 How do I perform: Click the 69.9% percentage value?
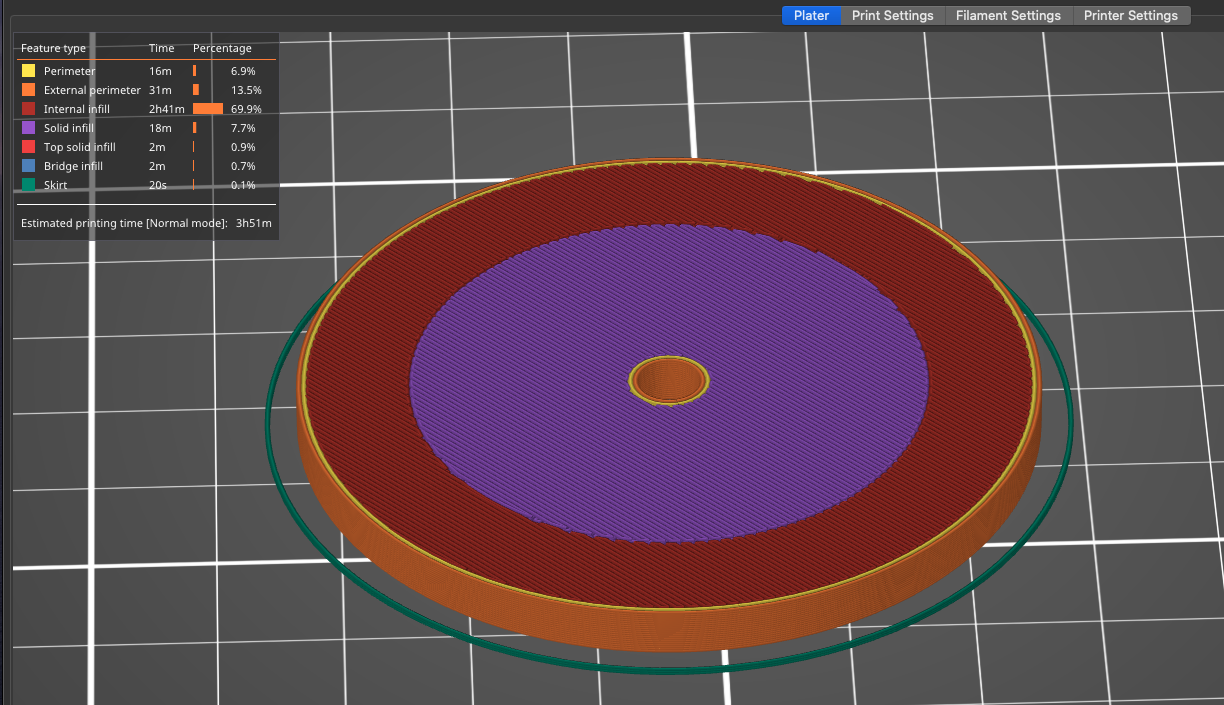(246, 110)
